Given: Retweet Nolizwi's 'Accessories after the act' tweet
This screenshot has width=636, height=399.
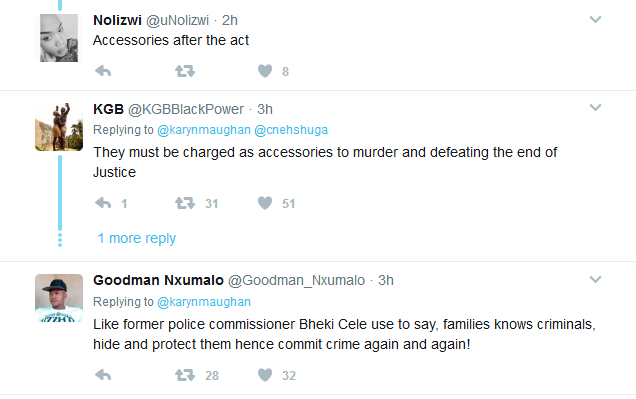Looking at the screenshot, I should [x=185, y=71].
